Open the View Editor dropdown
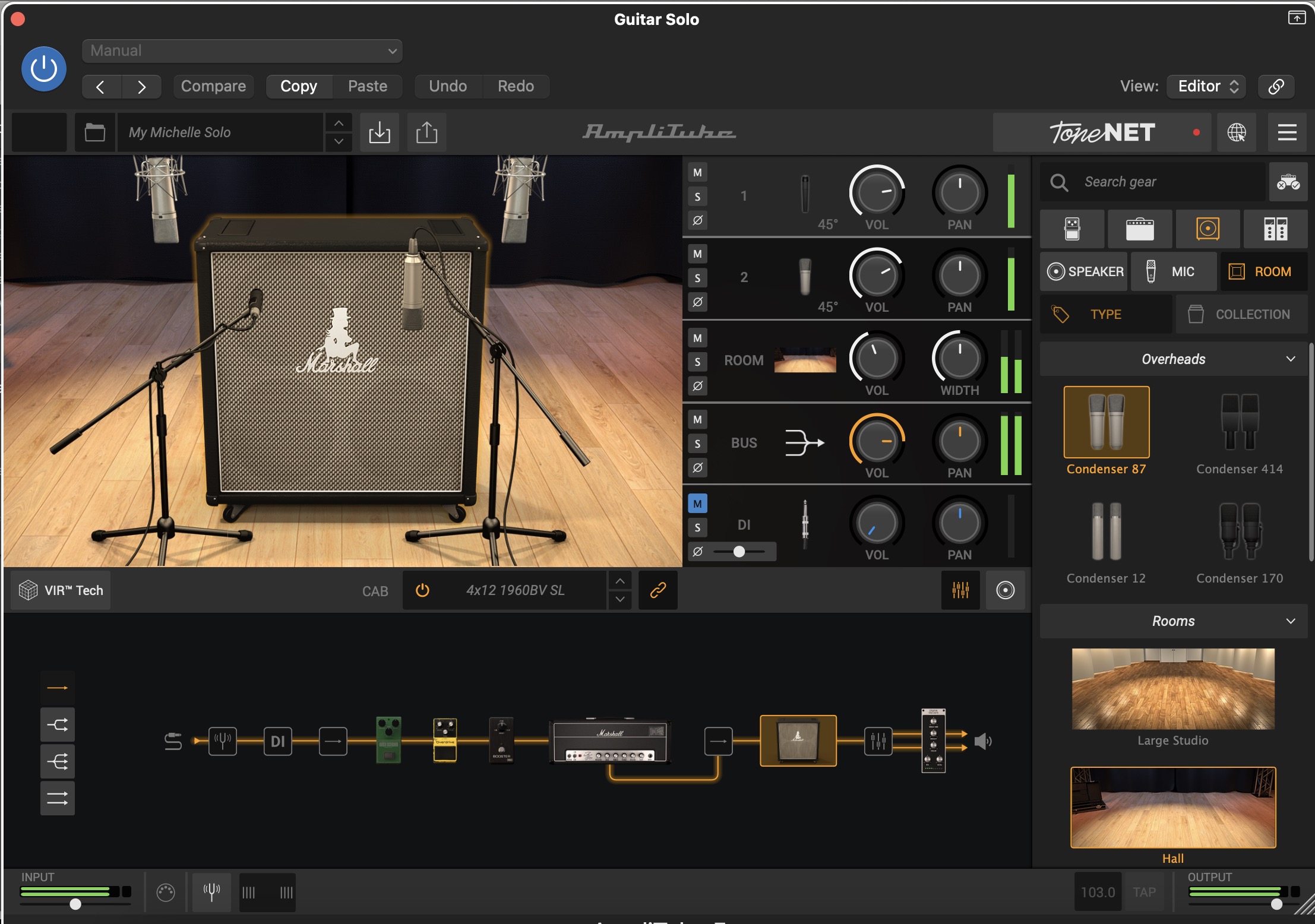 coord(1206,87)
